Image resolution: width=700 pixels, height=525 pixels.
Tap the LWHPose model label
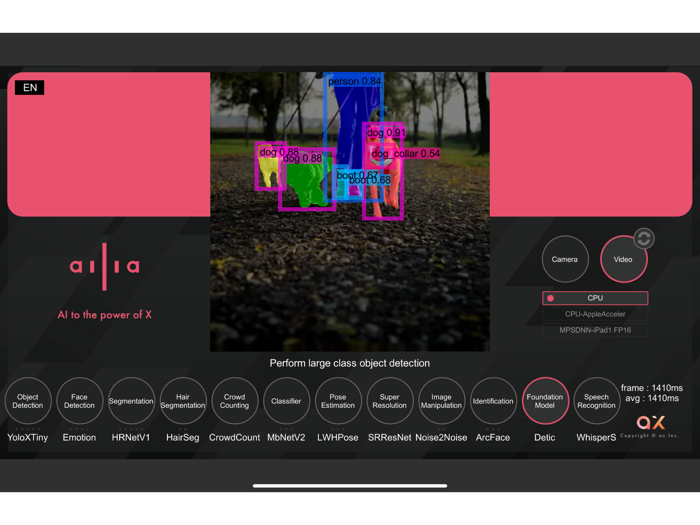(338, 438)
